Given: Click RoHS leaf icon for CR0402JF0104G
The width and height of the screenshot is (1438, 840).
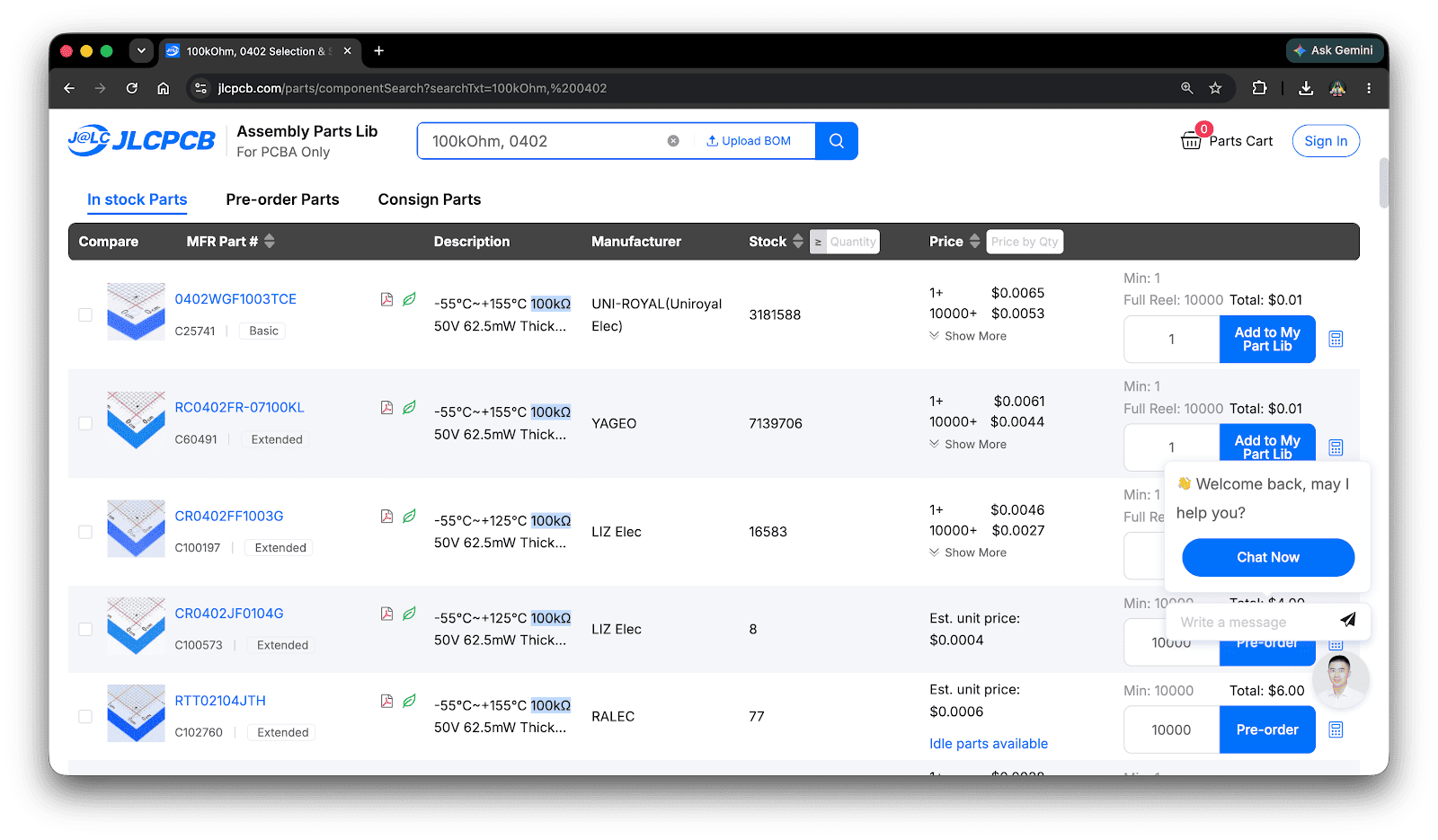Looking at the screenshot, I should pyautogui.click(x=409, y=614).
